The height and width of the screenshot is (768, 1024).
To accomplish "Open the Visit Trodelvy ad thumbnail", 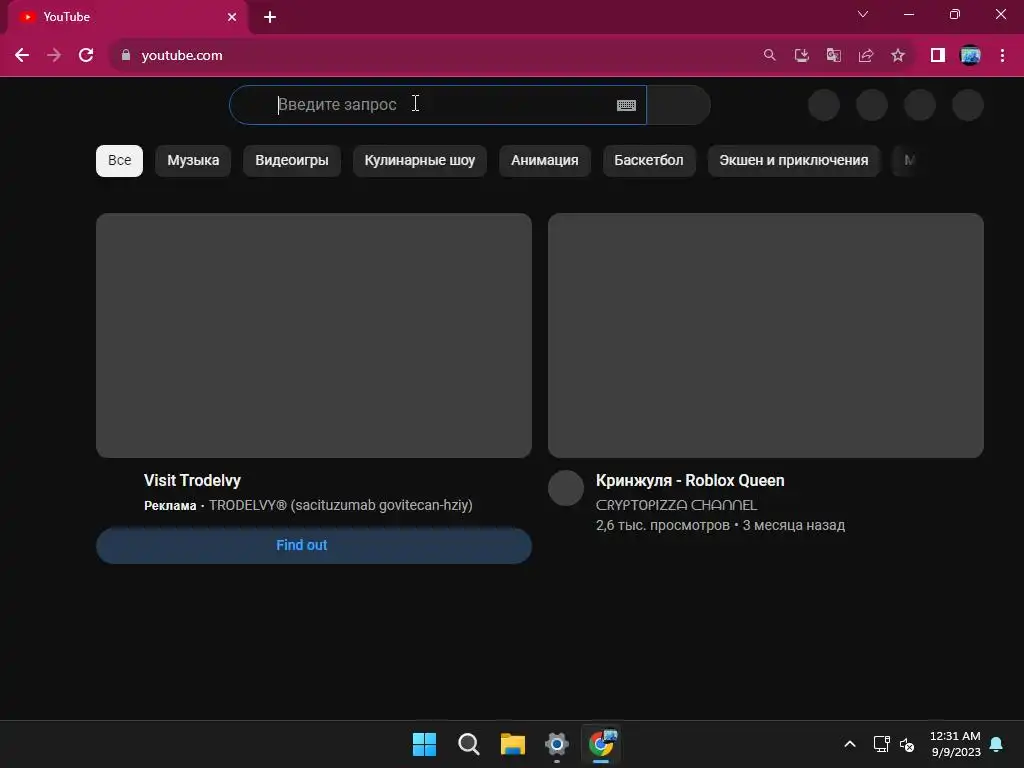I will 314,335.
